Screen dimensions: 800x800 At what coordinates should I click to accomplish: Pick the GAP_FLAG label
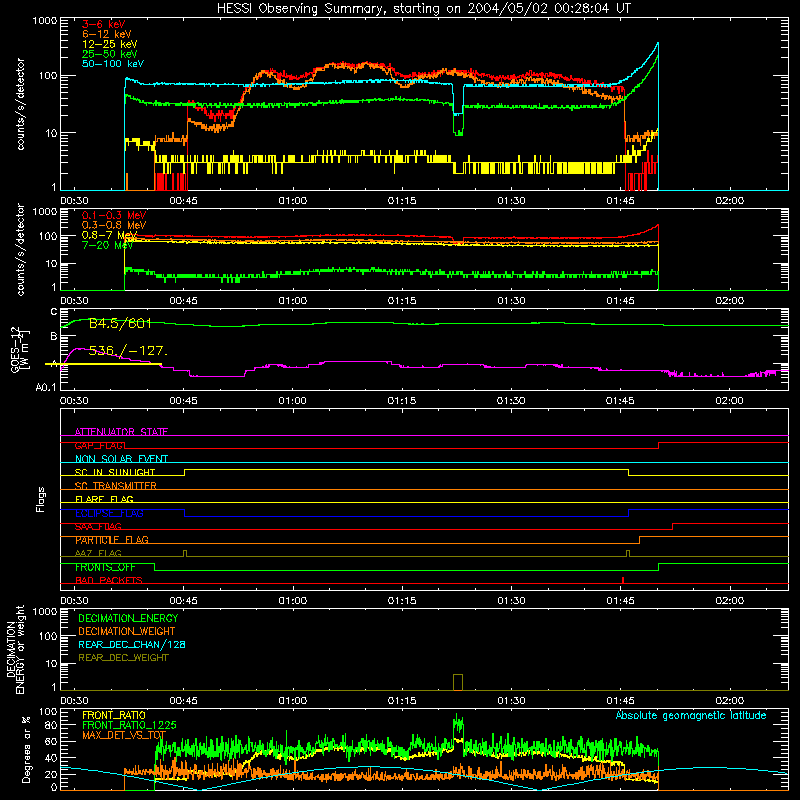[x=100, y=445]
